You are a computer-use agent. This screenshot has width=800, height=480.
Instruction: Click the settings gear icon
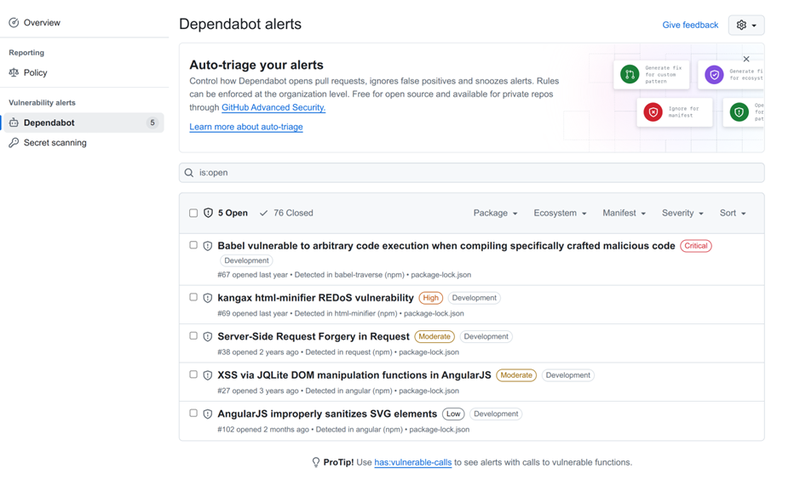coord(742,25)
